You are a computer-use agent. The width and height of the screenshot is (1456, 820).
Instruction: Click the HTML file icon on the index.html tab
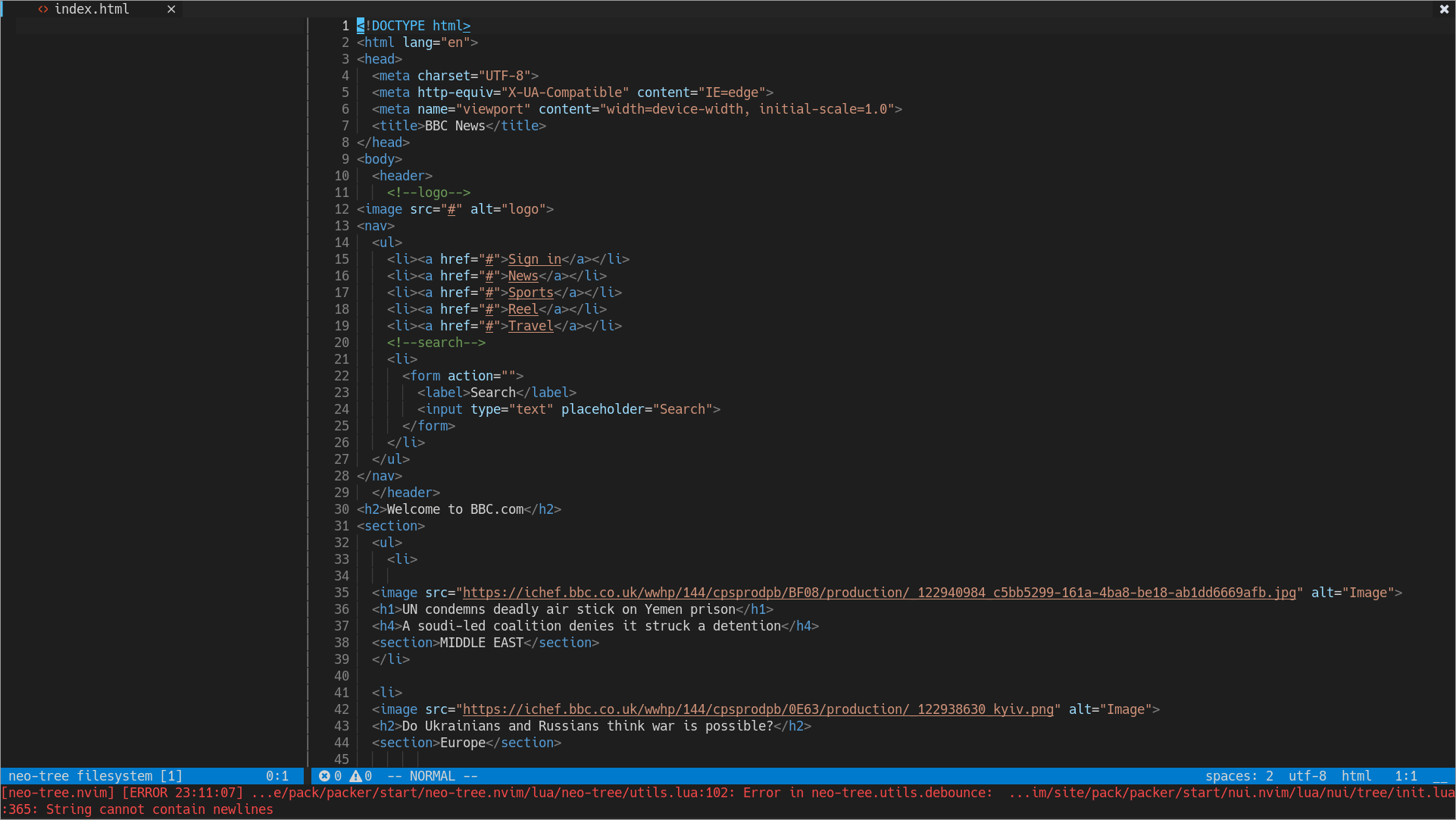pos(43,9)
